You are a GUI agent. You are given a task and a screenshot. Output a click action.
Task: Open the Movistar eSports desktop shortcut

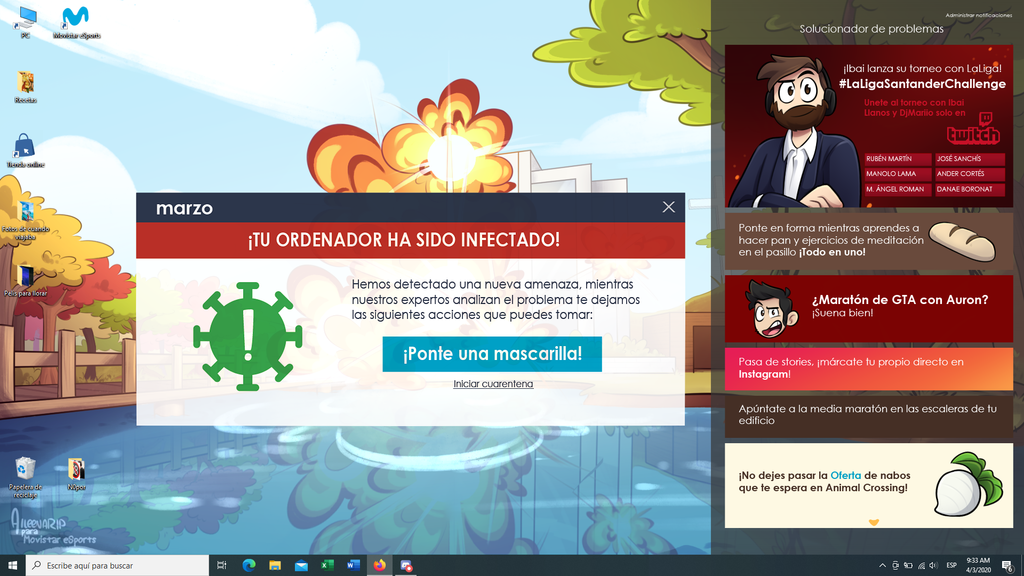tap(76, 22)
